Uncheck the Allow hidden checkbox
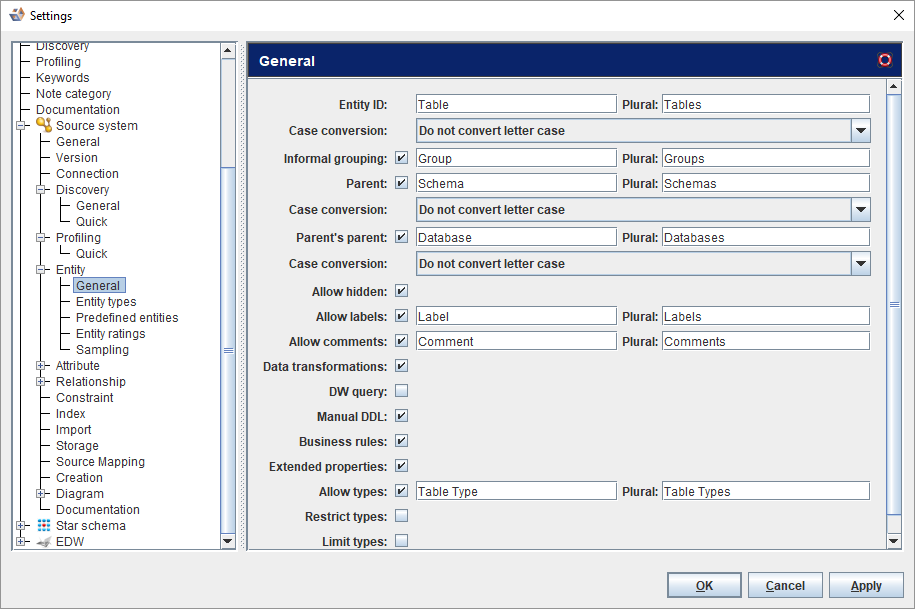This screenshot has width=915, height=609. click(x=401, y=291)
